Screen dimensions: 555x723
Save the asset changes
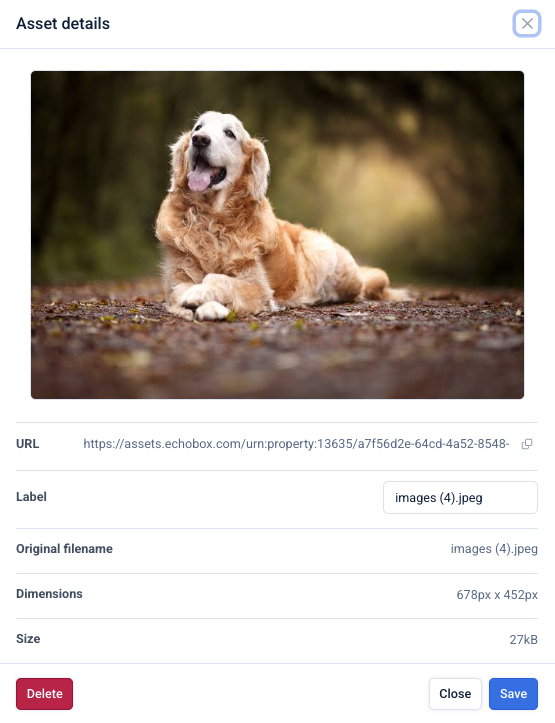click(x=513, y=693)
